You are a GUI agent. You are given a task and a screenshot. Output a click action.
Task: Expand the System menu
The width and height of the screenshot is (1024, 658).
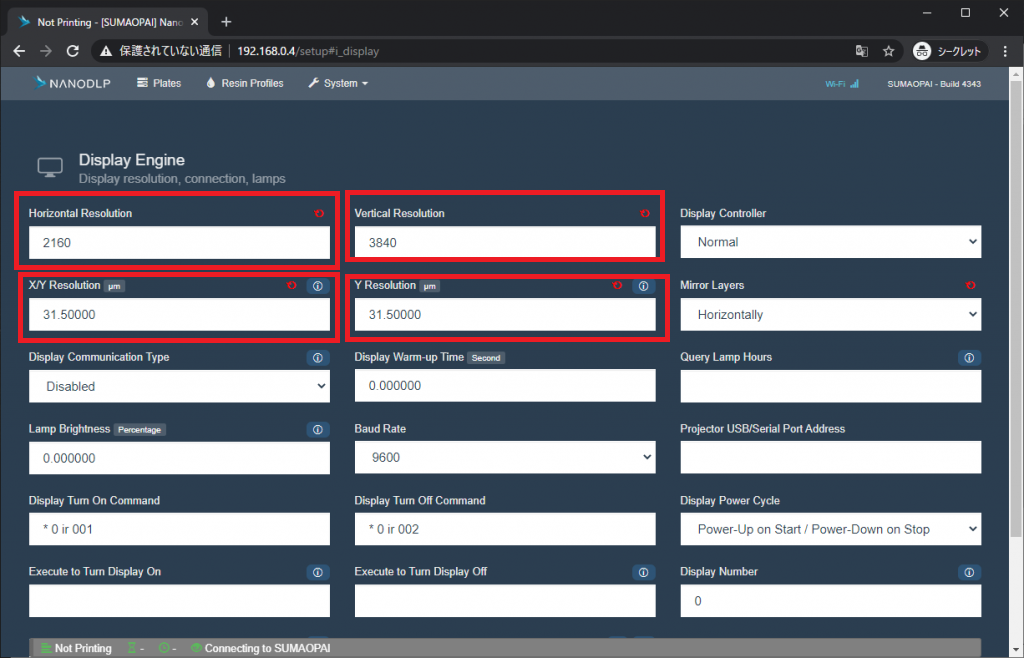(x=338, y=84)
